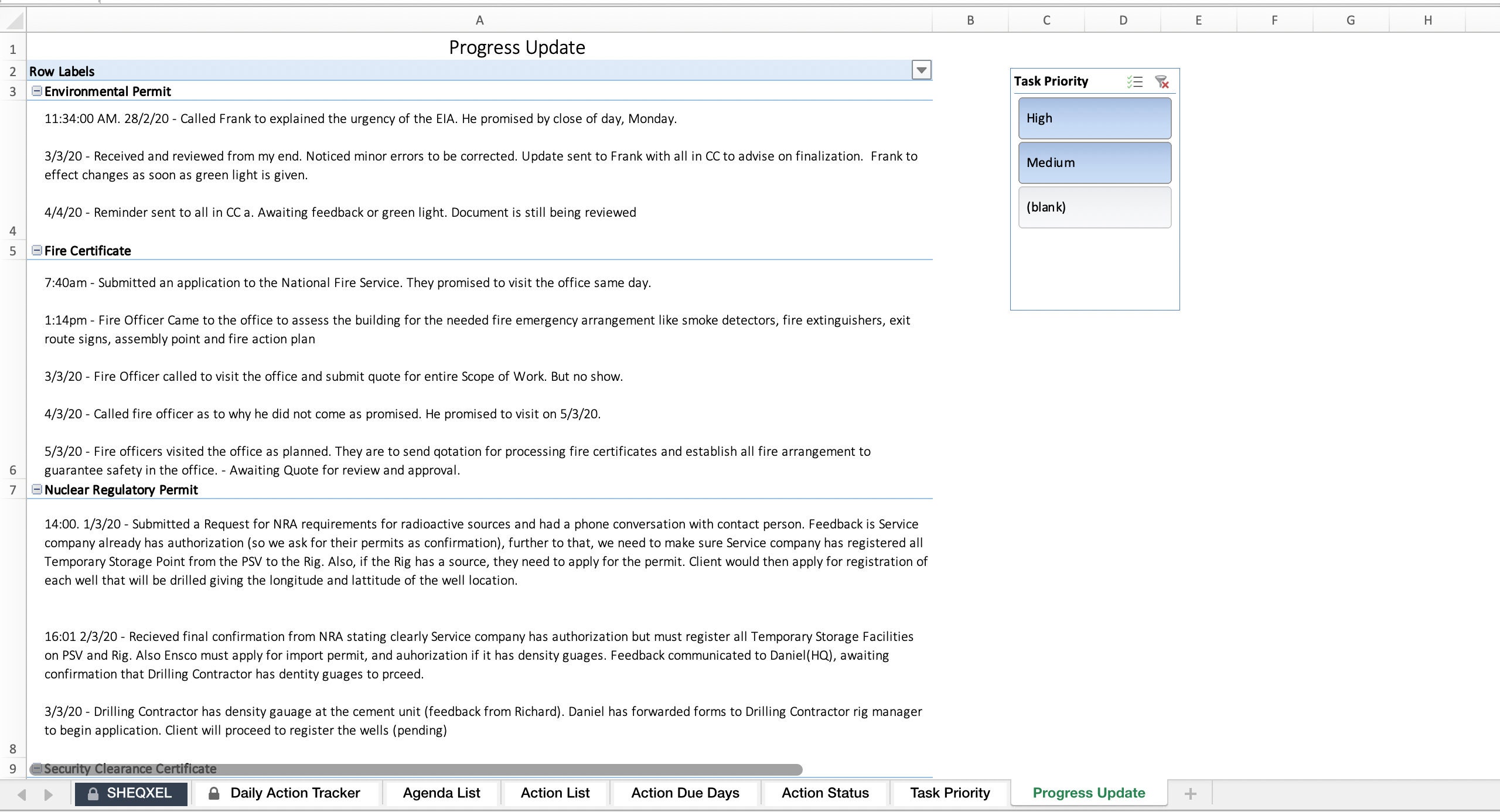Viewport: 1500px width, 812px height.
Task: Enable multi-select in the Task Priority slicer
Action: tap(1135, 82)
